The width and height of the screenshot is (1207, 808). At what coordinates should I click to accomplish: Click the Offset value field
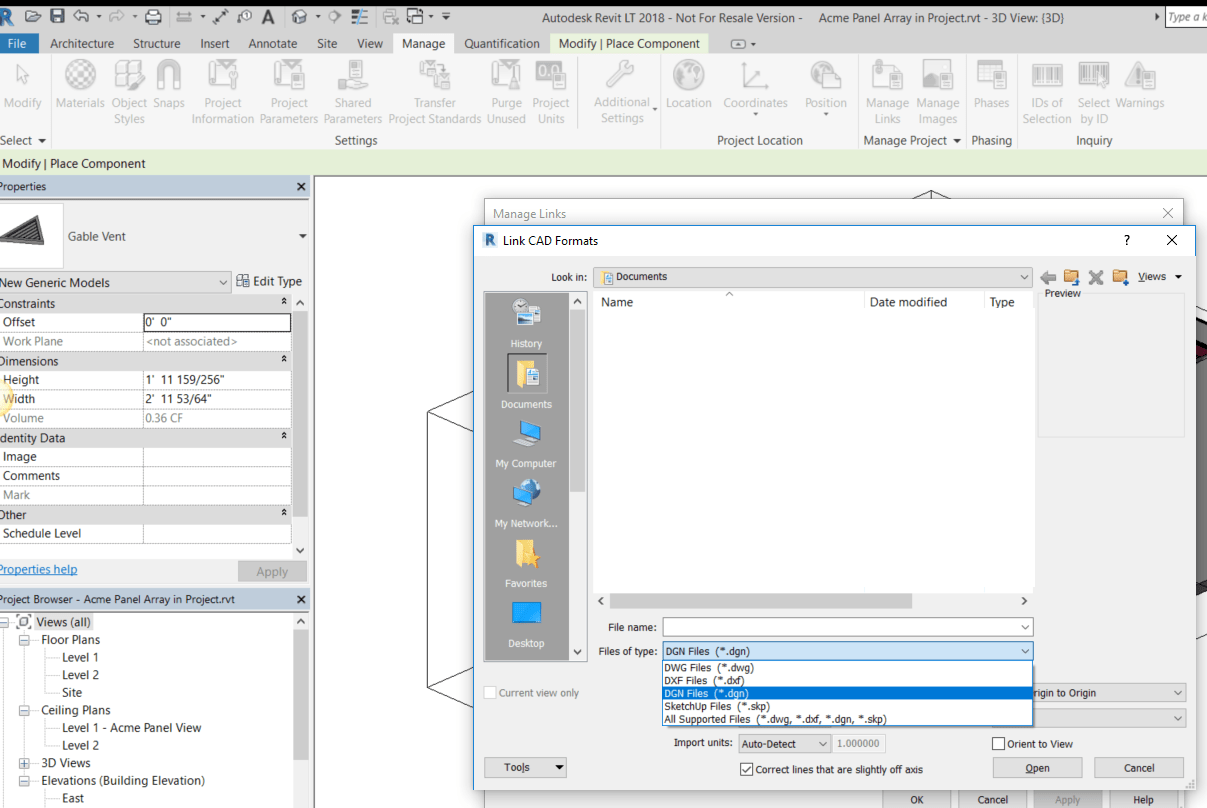tap(217, 322)
